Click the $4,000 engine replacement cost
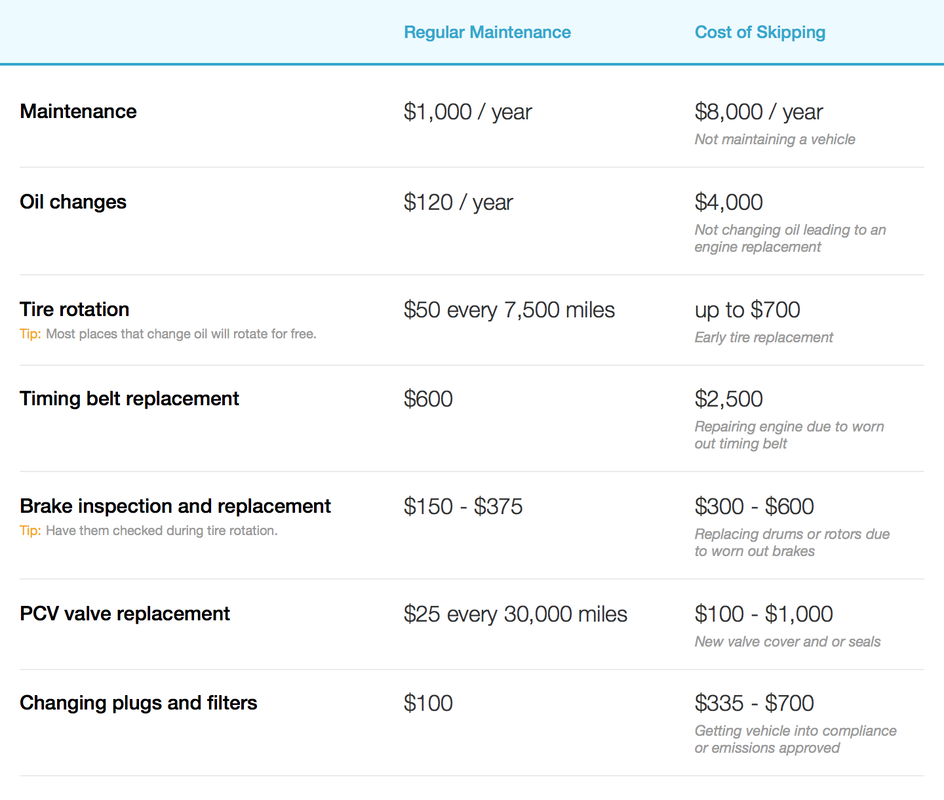Screen dimensions: 944x800 coord(728,202)
